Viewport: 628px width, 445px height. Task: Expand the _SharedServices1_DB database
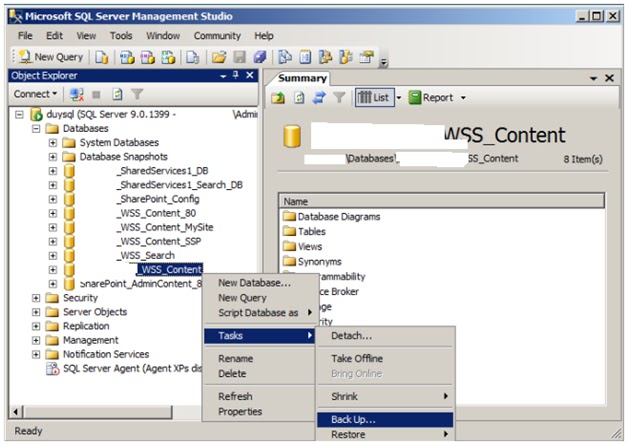(x=52, y=171)
